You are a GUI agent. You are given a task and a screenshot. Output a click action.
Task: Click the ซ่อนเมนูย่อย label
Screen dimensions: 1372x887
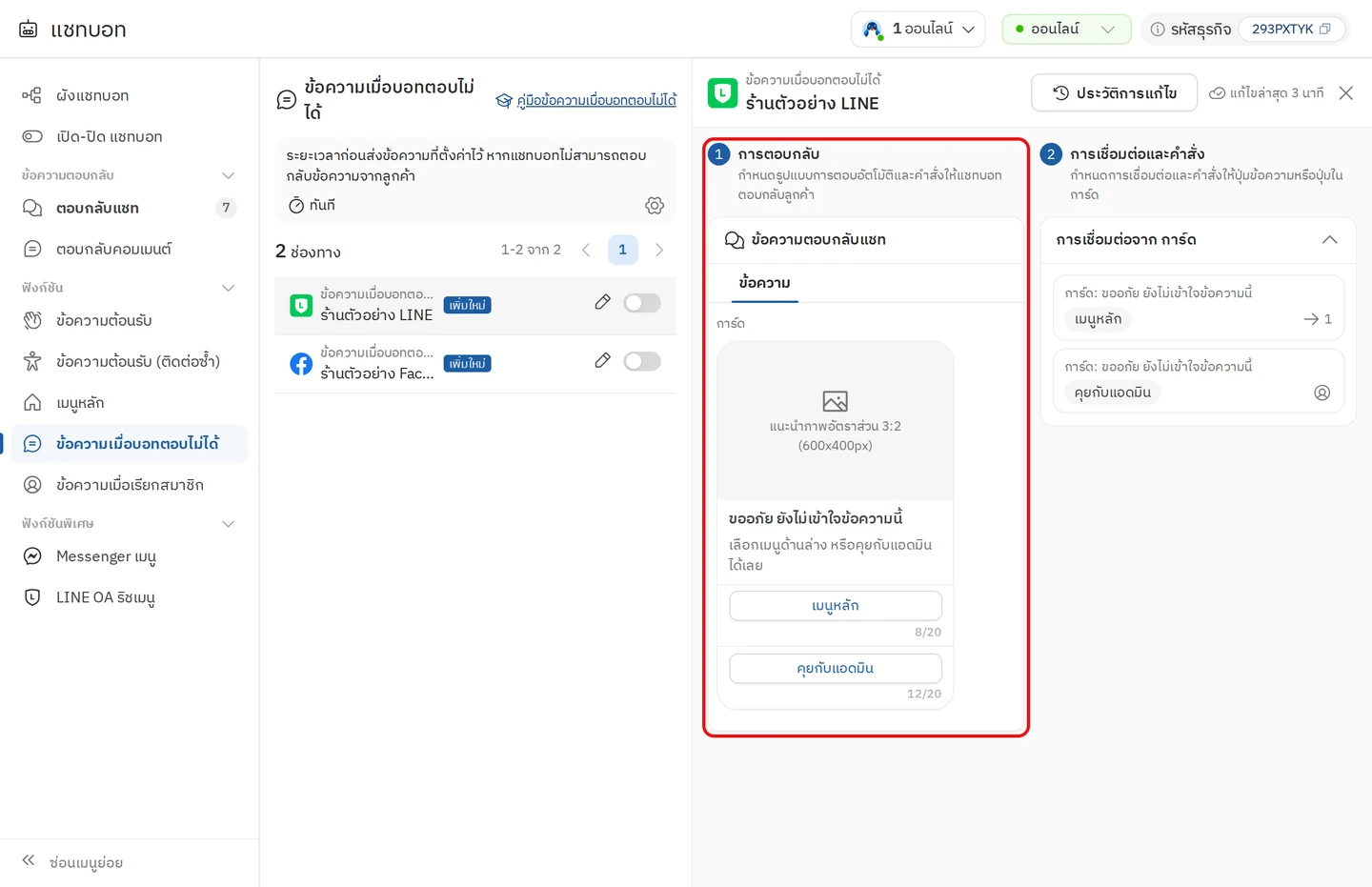[86, 862]
